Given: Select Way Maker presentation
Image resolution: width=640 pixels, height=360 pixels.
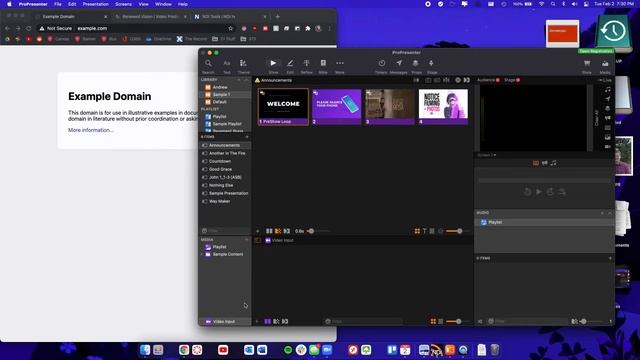Looking at the screenshot, I should [225, 201].
